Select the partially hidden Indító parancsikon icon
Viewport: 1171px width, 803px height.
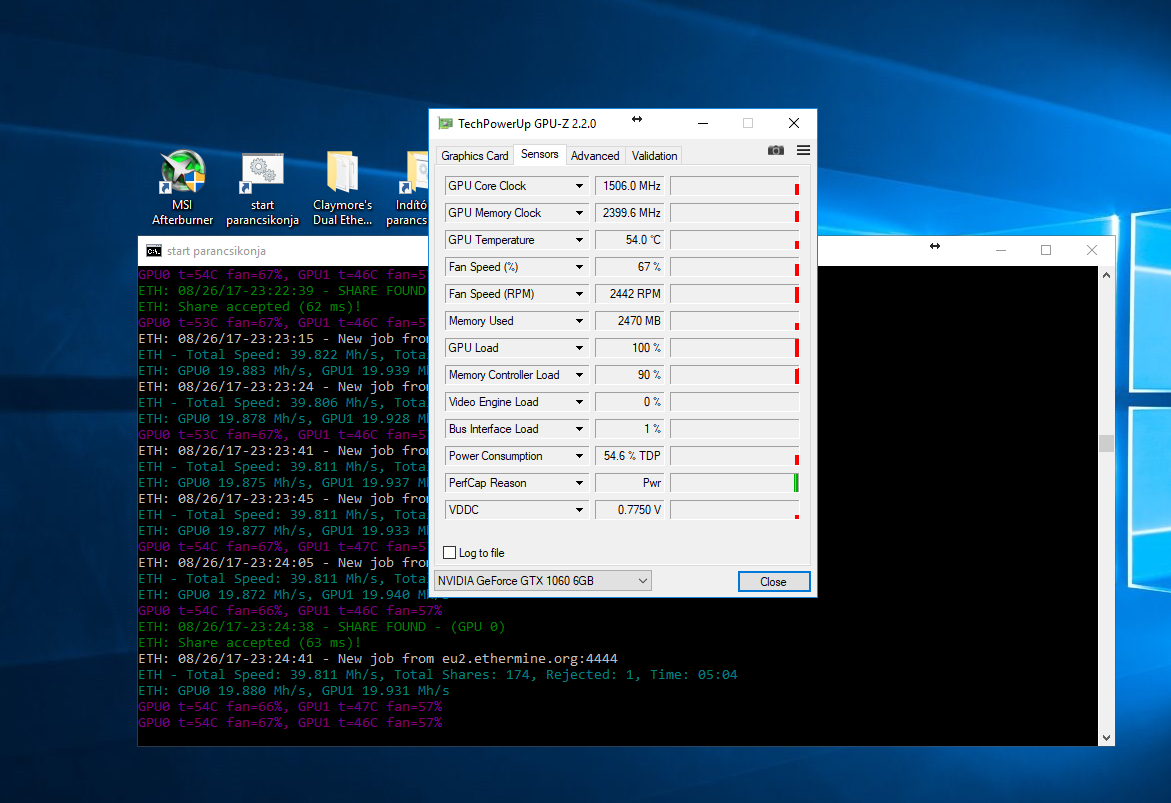click(x=418, y=173)
